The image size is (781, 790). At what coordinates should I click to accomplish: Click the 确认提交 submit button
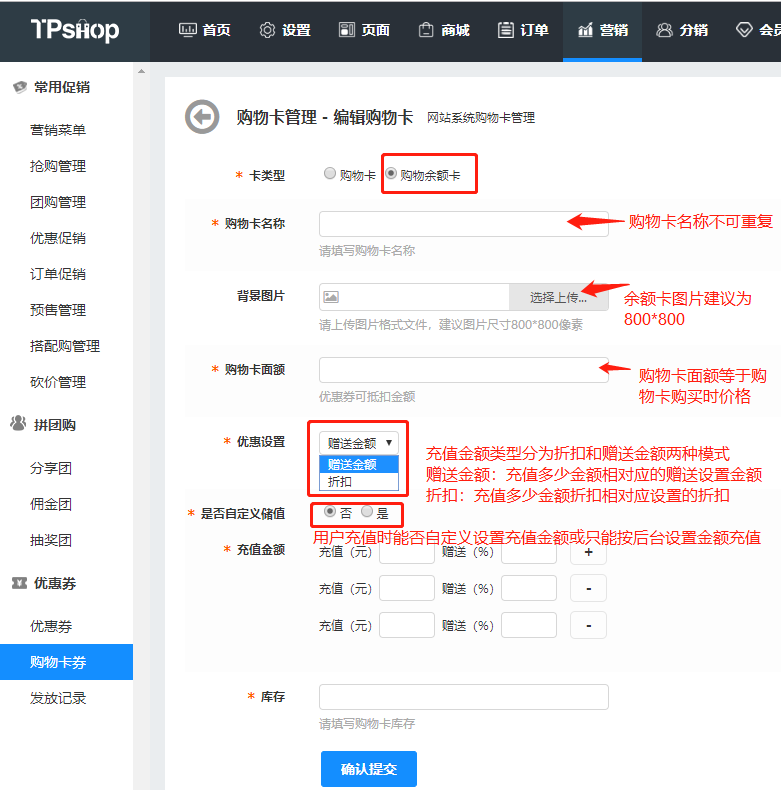tap(368, 769)
